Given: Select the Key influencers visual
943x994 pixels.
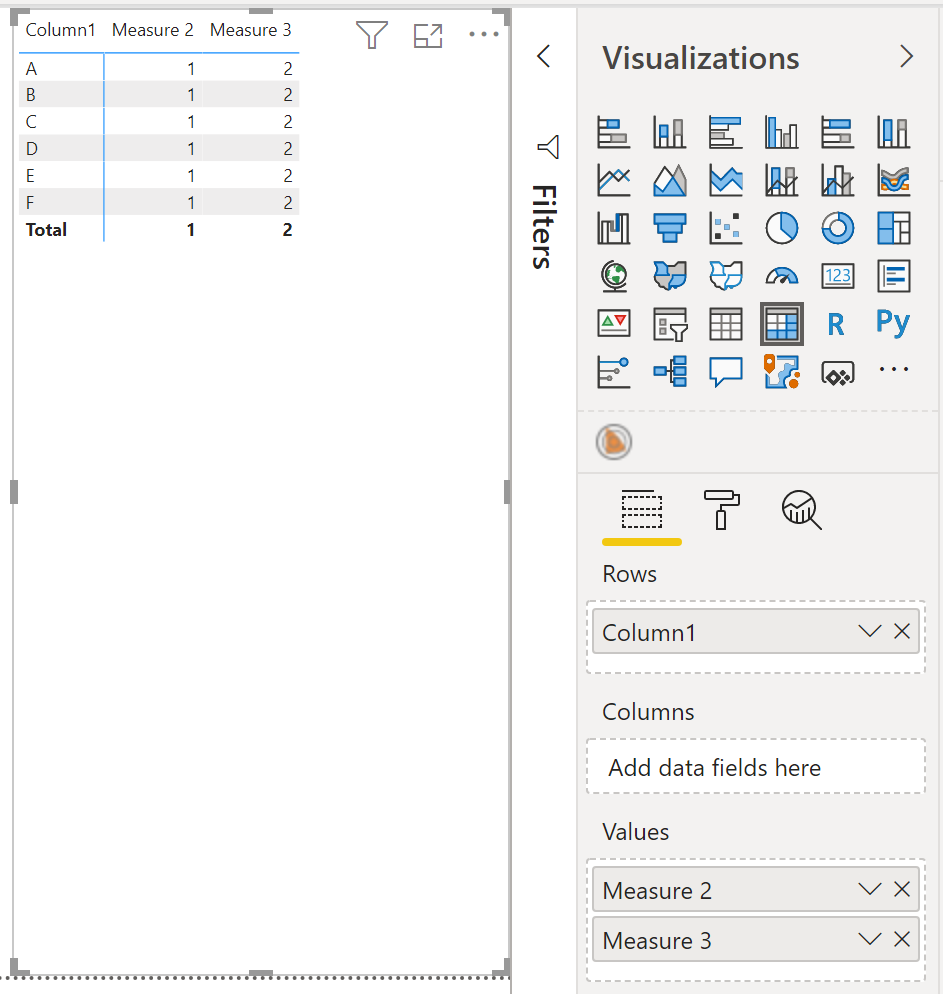Looking at the screenshot, I should click(613, 371).
